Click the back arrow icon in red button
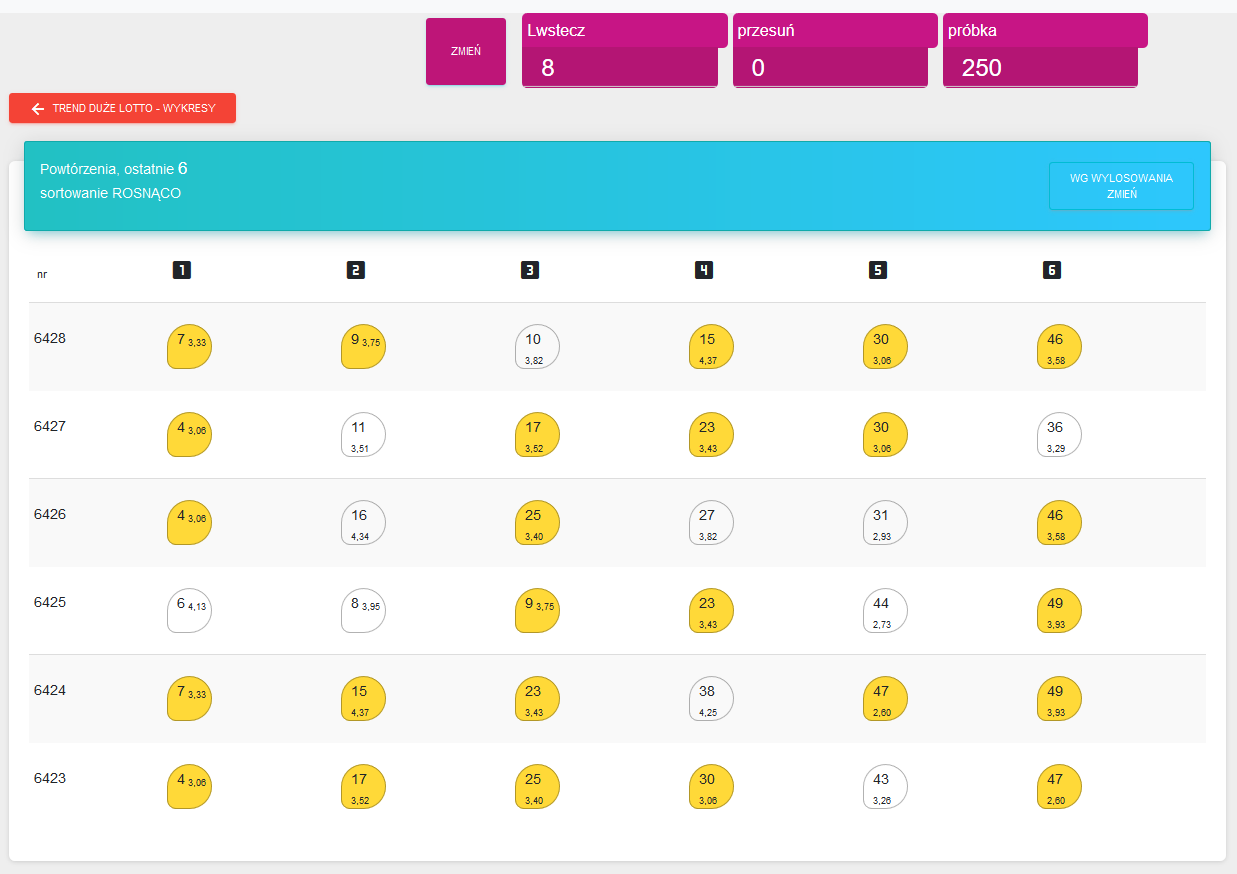 (38, 108)
